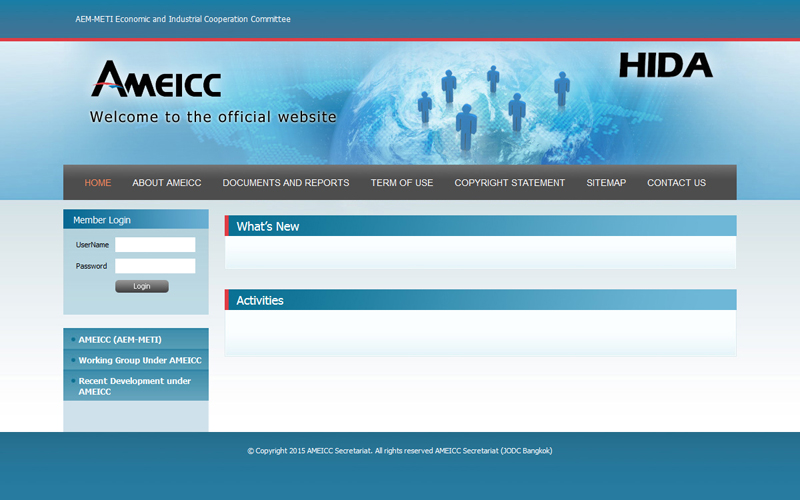Go to ABOUT AMEICC page

coord(167,183)
